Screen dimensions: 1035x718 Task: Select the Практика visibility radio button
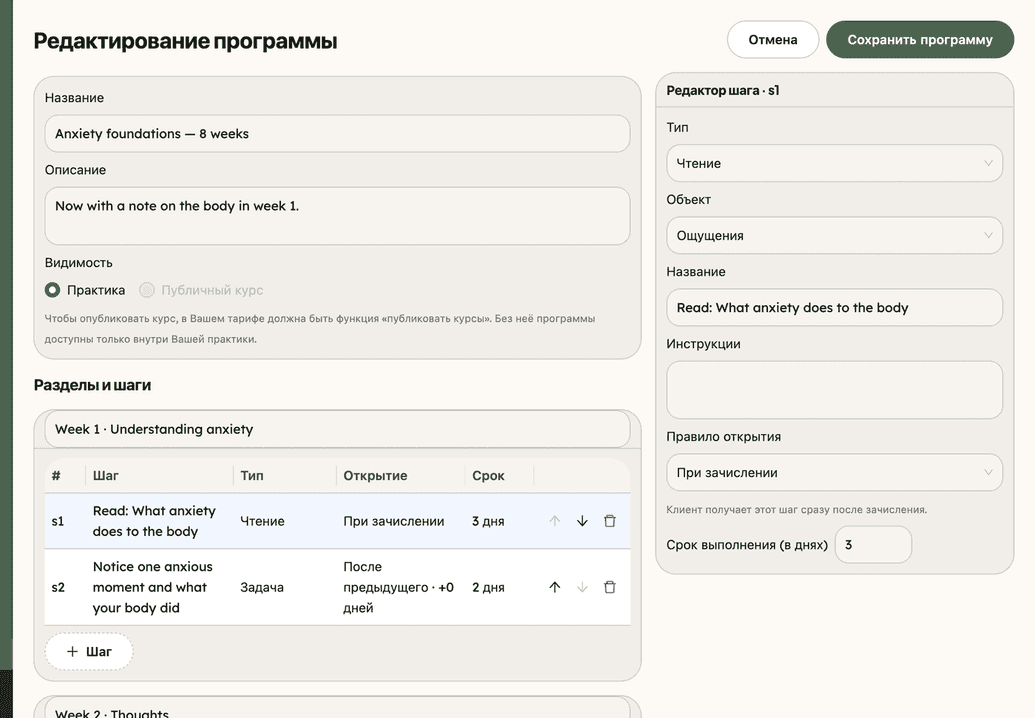(x=52, y=290)
